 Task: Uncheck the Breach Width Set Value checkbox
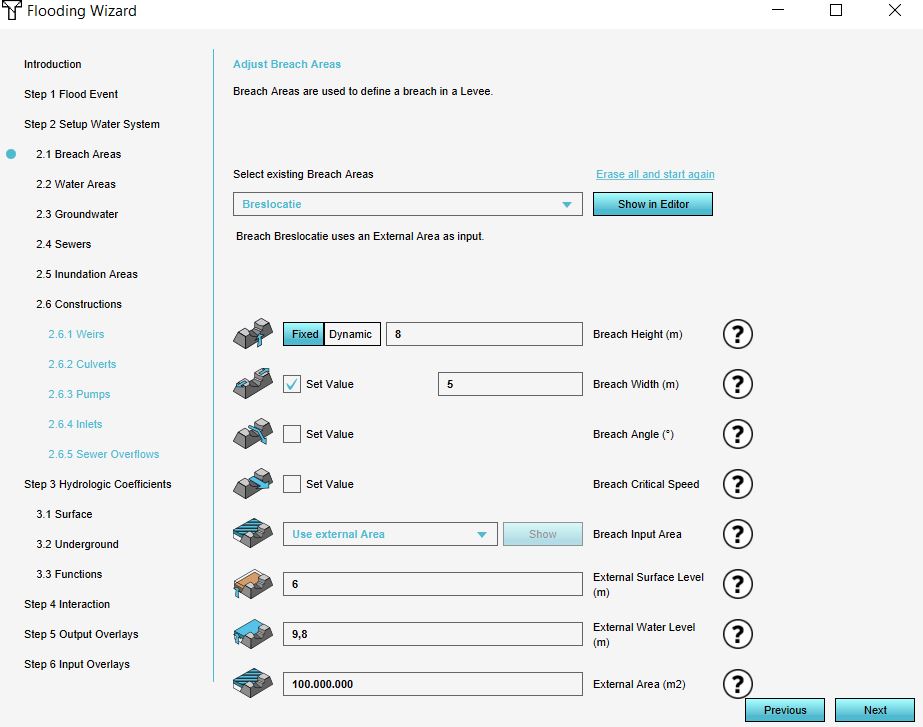pyautogui.click(x=292, y=384)
